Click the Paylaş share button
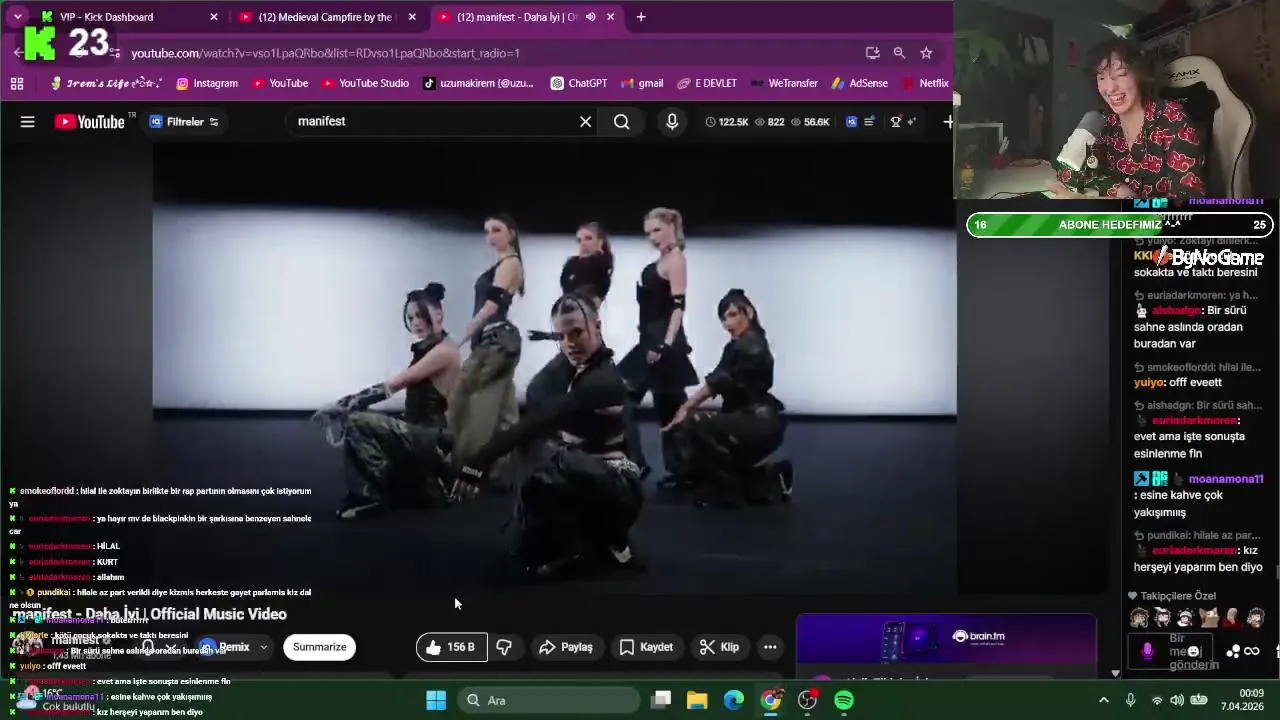The image size is (1280, 720). point(566,647)
